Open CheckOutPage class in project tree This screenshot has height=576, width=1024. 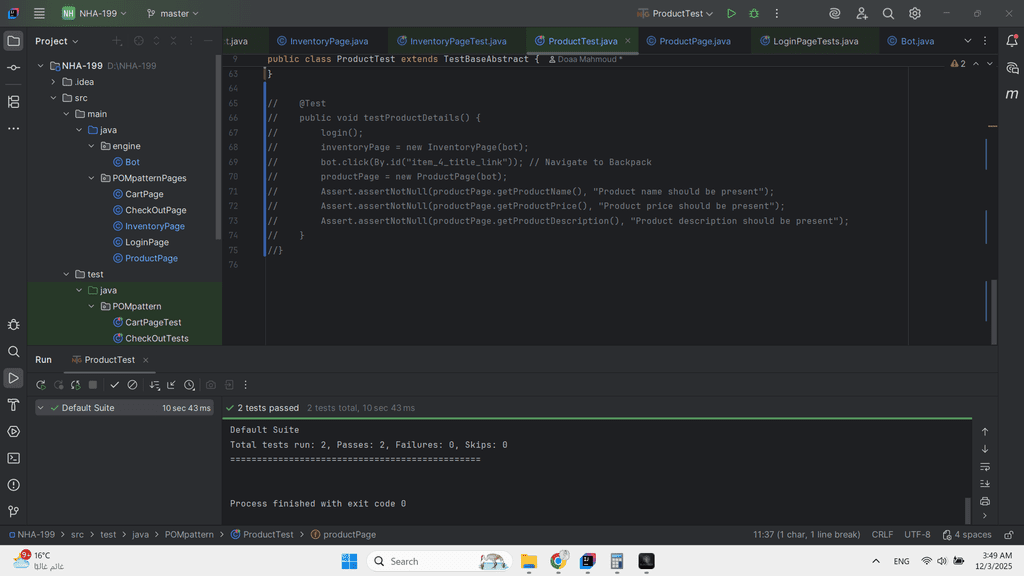[155, 210]
